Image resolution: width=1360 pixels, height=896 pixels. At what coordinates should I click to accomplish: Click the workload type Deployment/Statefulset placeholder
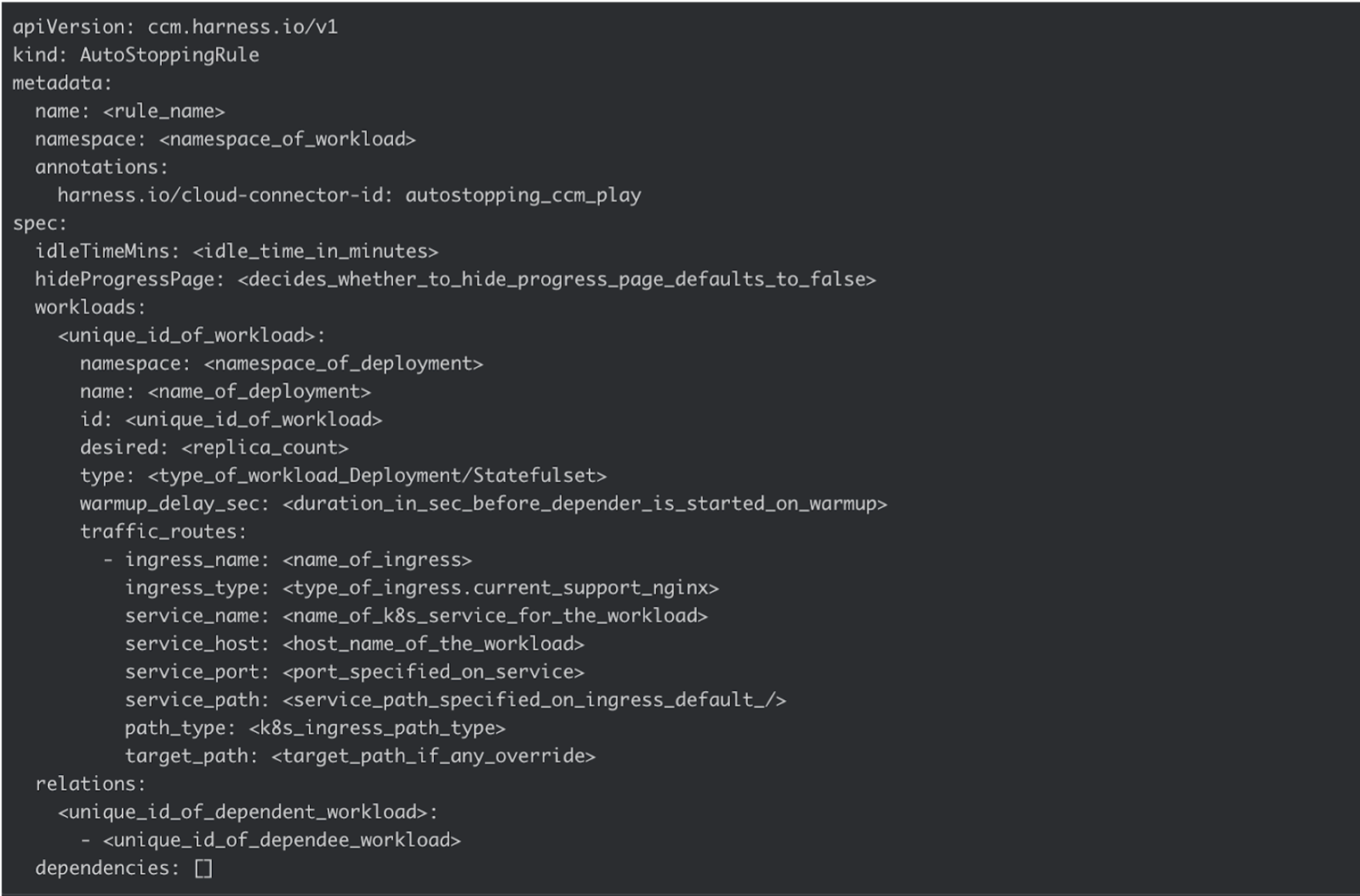point(377,476)
